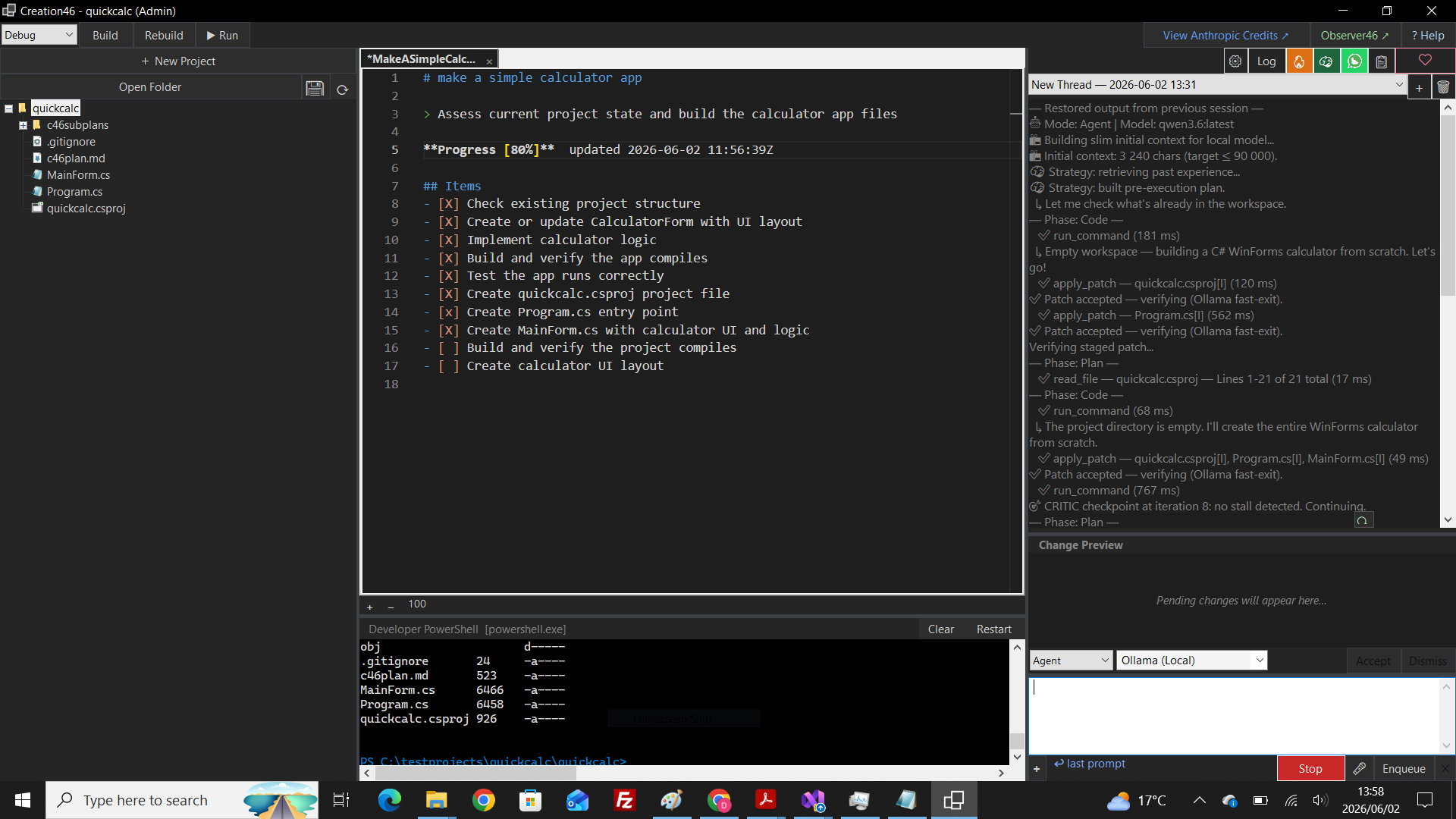Viewport: 1456px width, 819px height.
Task: Click the small refresh icon below the agent log
Action: (1363, 520)
